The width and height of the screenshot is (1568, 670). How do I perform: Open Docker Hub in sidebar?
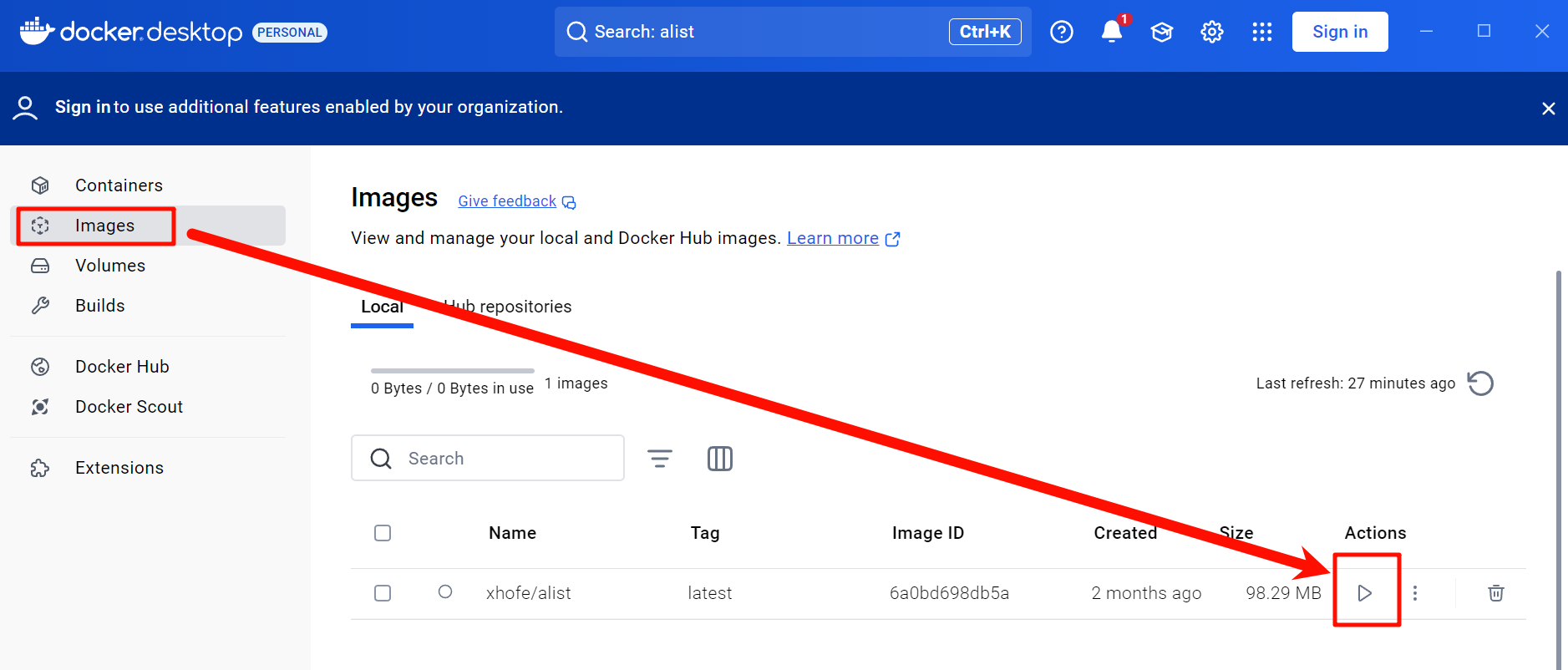click(x=148, y=367)
